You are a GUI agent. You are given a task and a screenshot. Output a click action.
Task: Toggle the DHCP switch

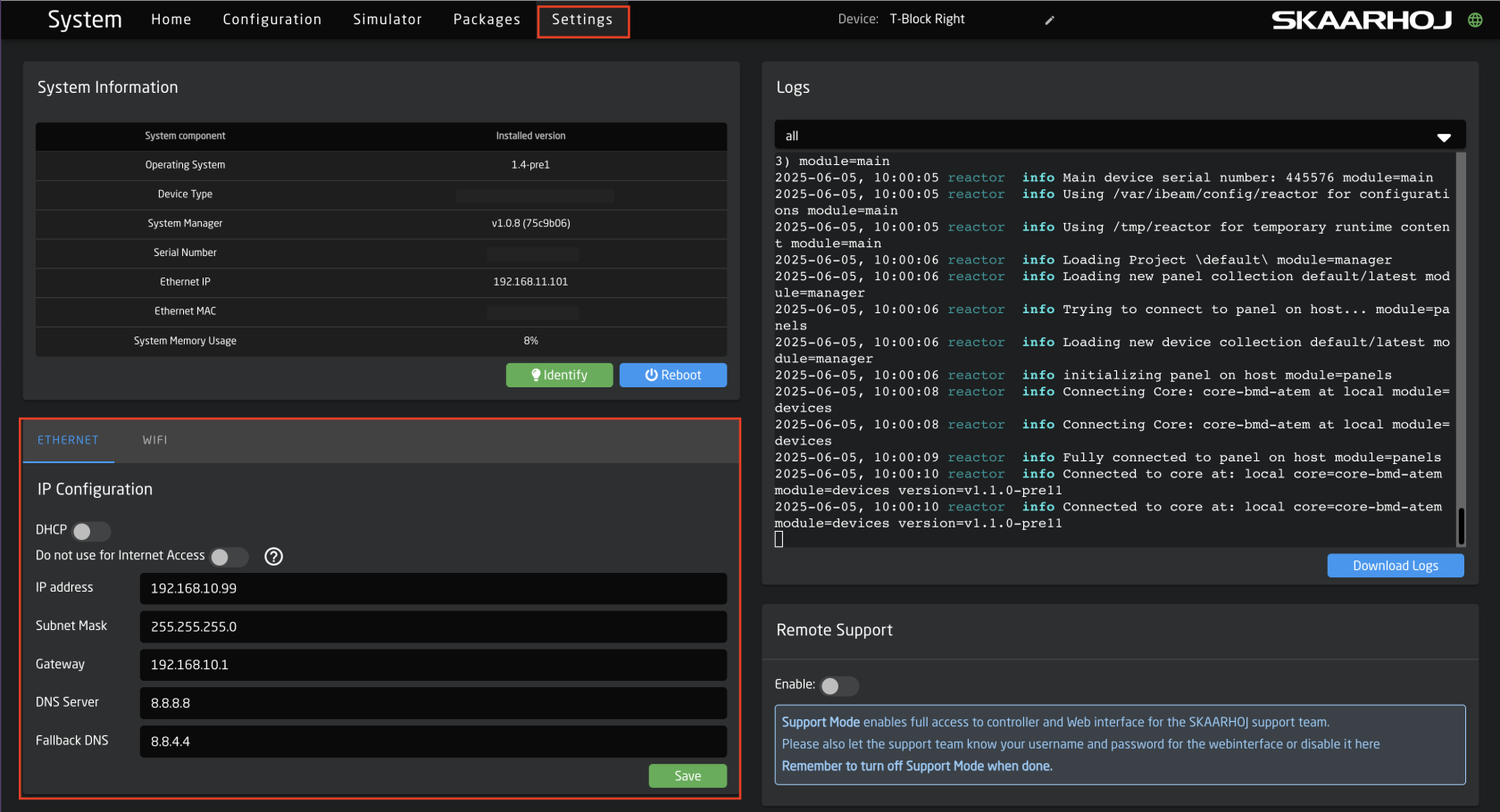pyautogui.click(x=91, y=531)
